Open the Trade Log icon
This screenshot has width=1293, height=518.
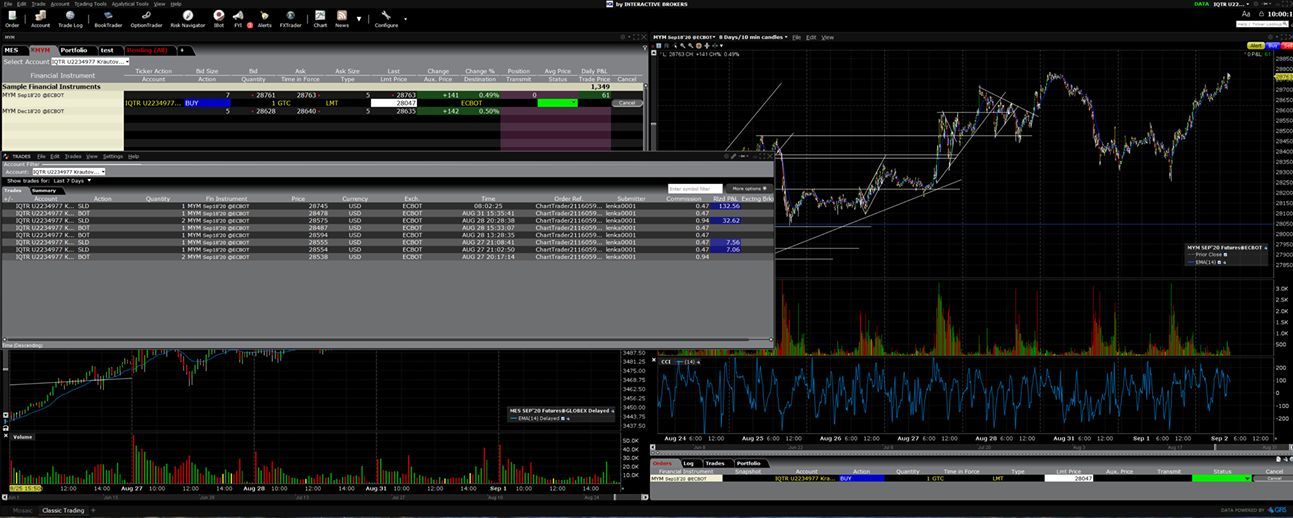70,19
